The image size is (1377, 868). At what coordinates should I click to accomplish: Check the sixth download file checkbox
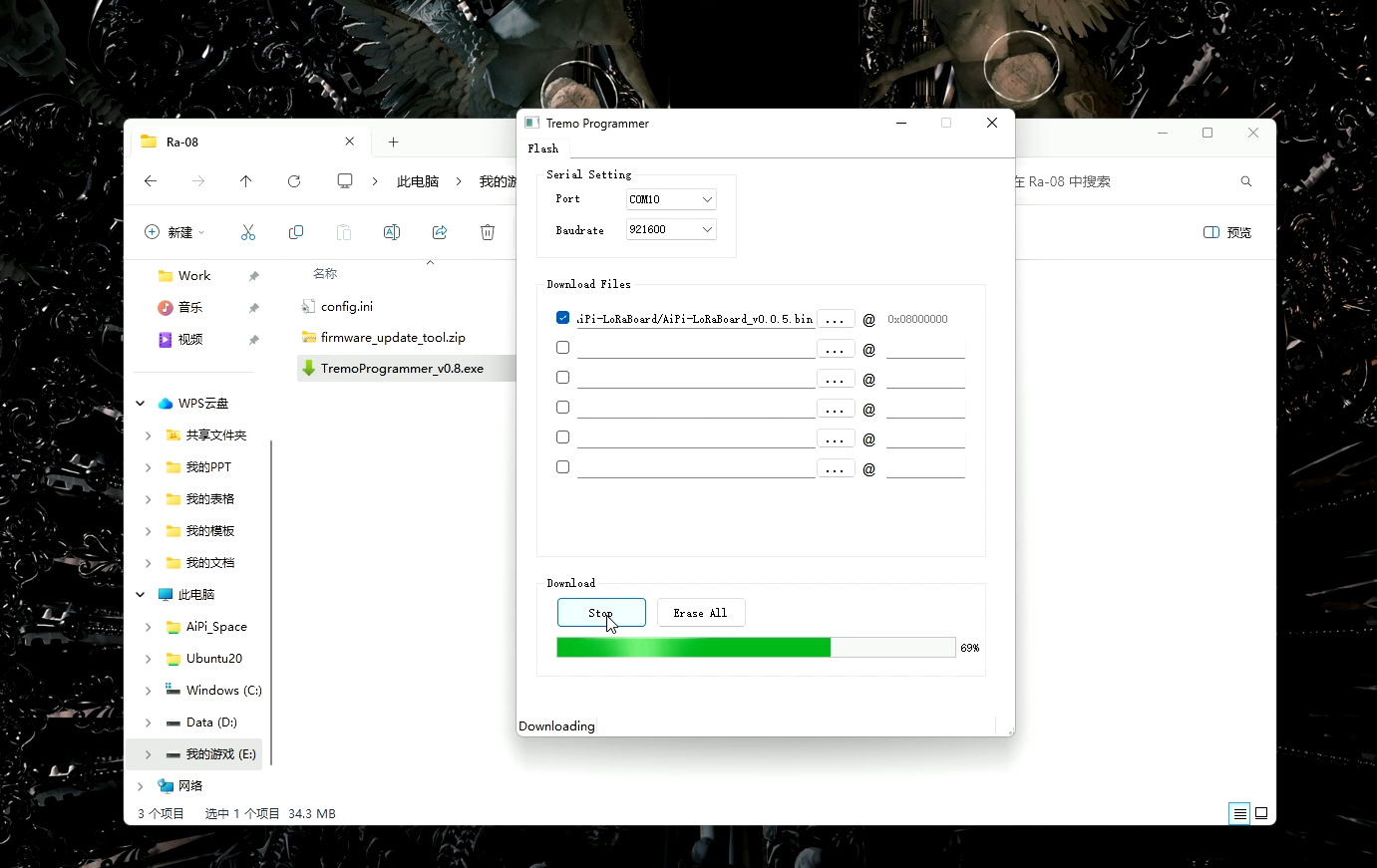(x=563, y=467)
